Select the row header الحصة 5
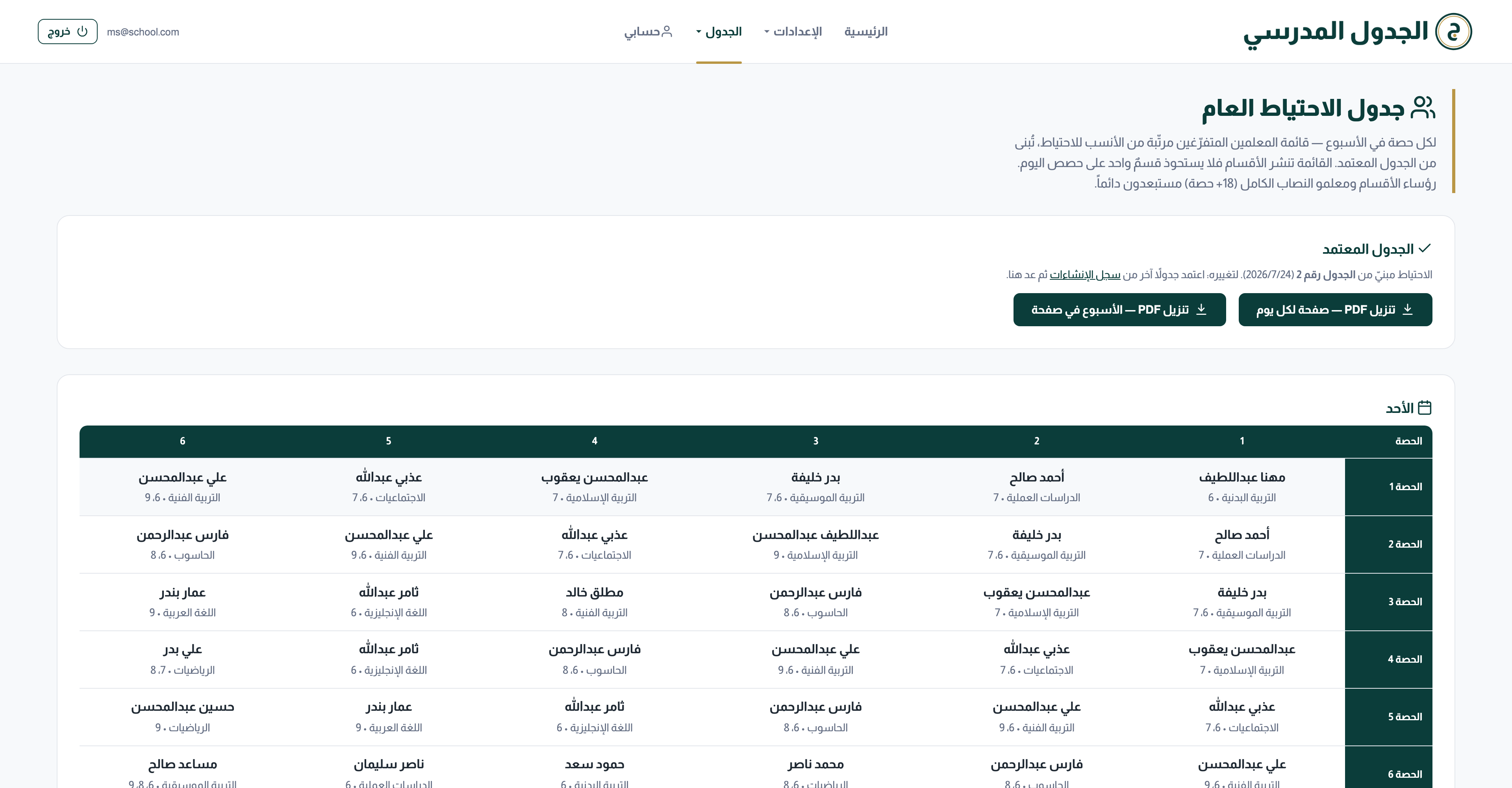This screenshot has width=1512, height=788. point(1388,717)
